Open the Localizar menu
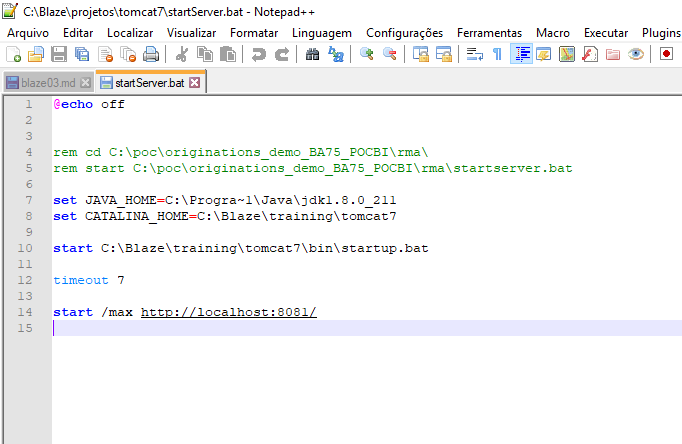The width and height of the screenshot is (682, 444). point(130,33)
